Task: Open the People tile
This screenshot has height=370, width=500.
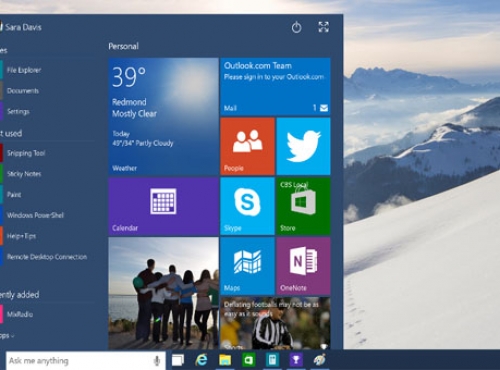Action: (247, 146)
